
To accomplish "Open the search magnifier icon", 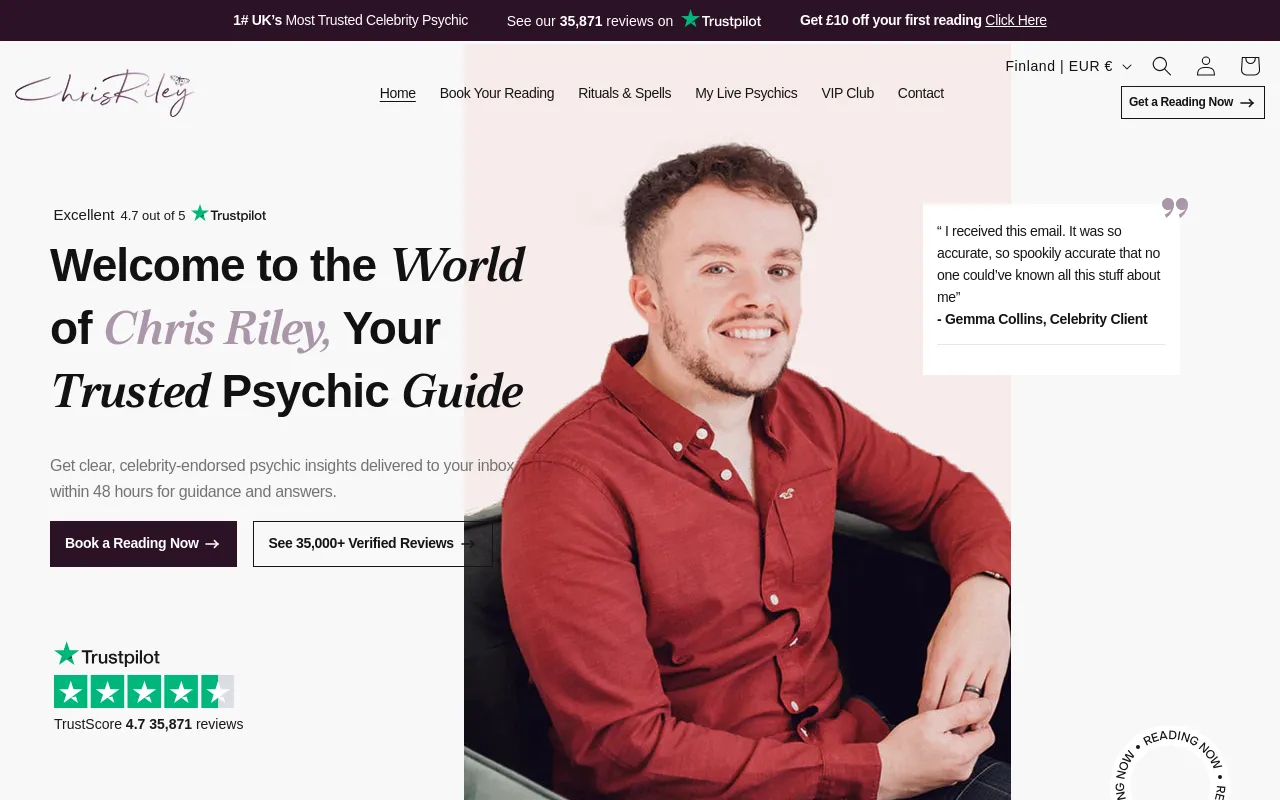I will click(x=1161, y=66).
